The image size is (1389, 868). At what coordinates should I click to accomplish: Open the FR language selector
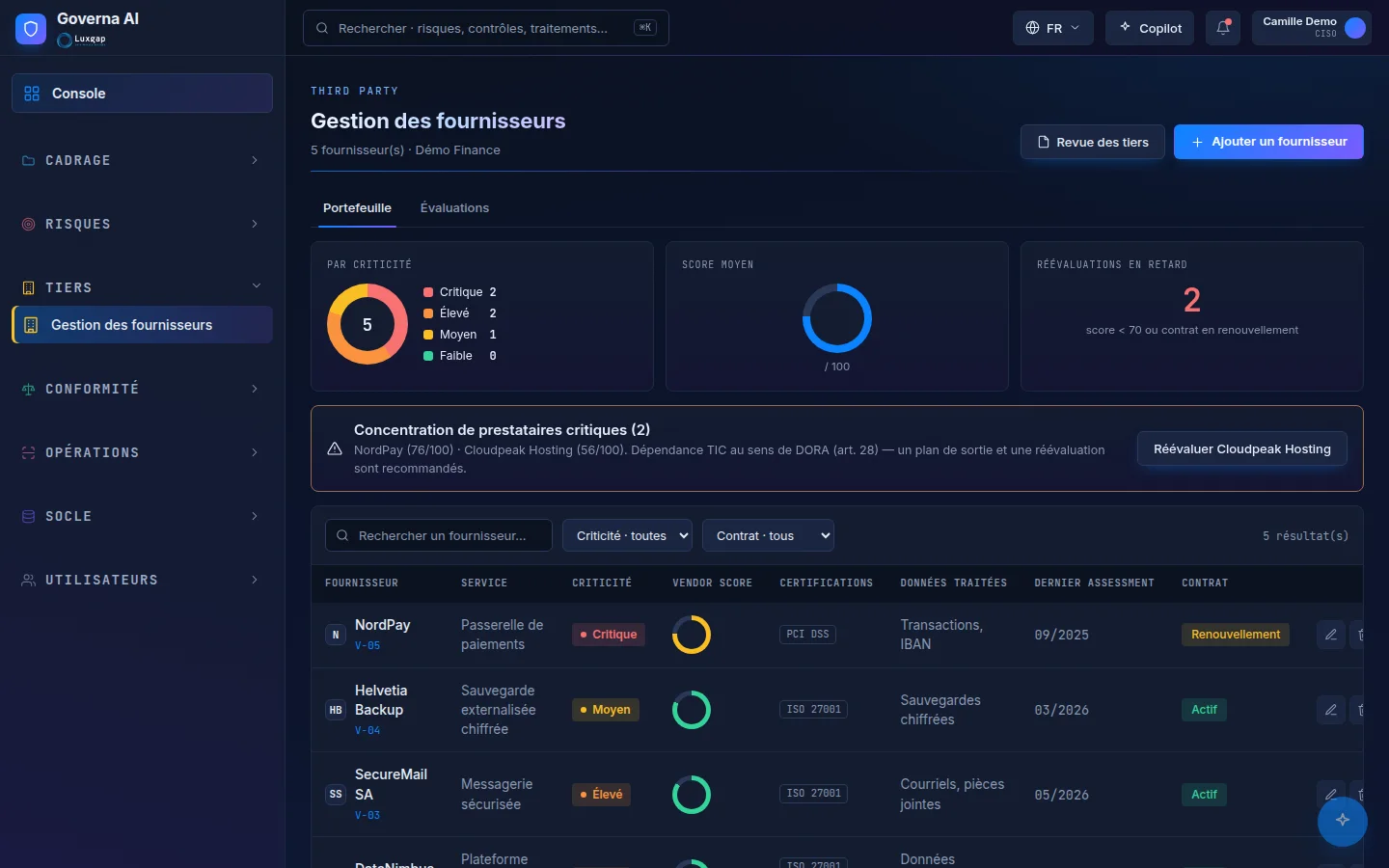(1053, 28)
